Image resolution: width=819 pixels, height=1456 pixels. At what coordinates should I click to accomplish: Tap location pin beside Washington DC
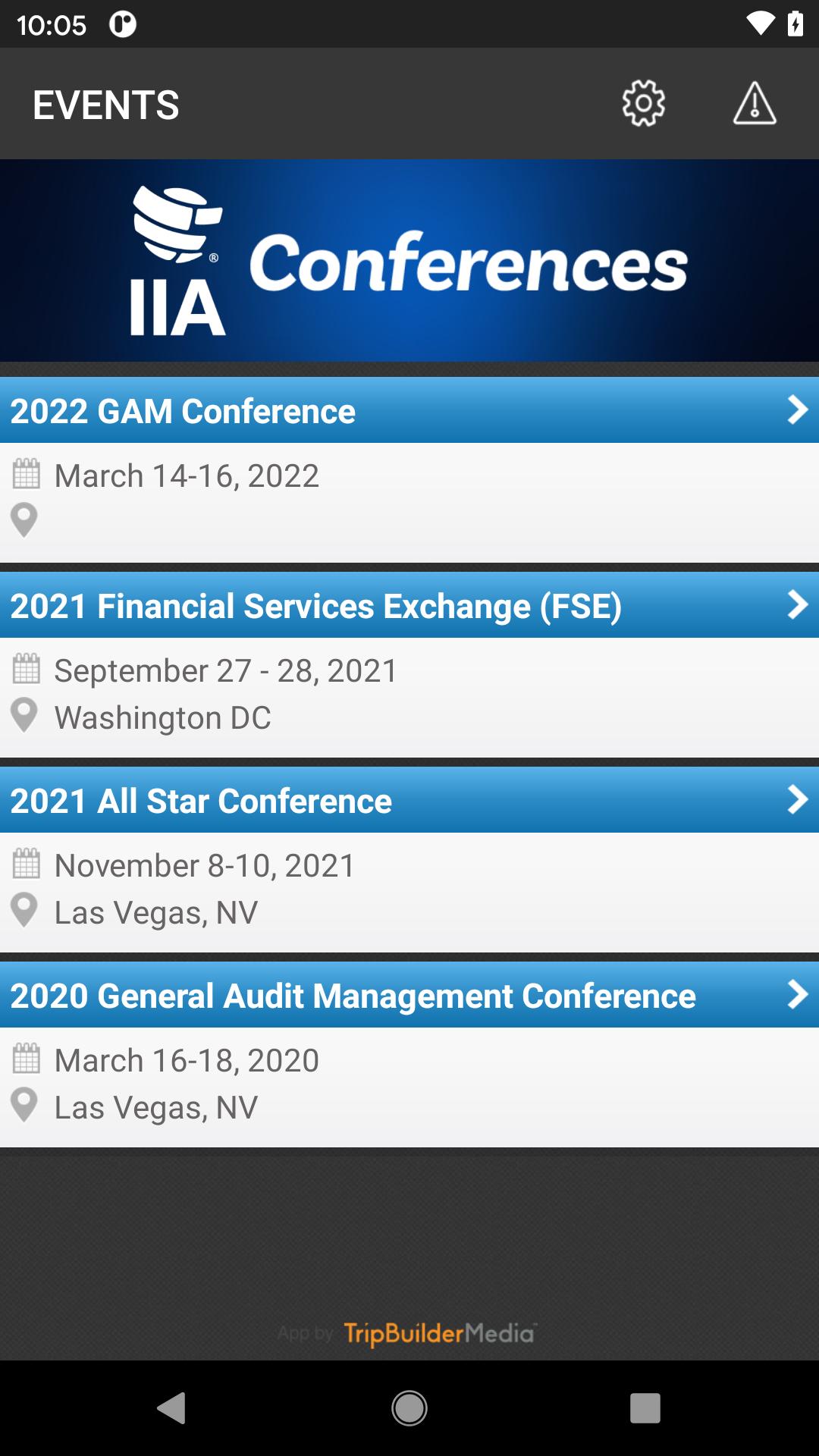(x=24, y=715)
